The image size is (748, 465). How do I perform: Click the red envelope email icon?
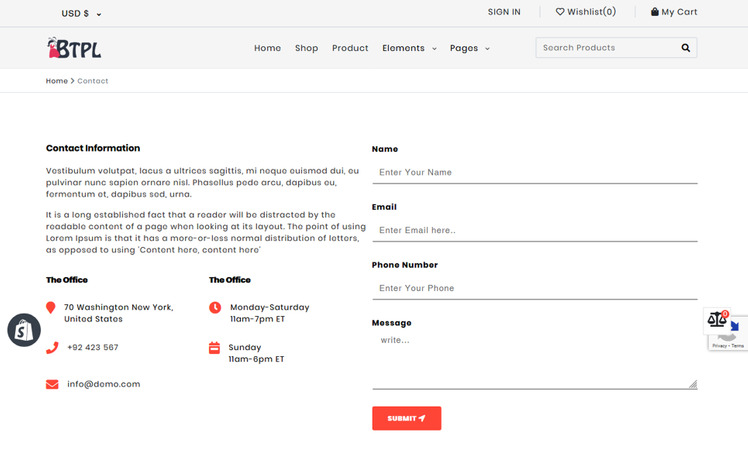click(x=52, y=384)
